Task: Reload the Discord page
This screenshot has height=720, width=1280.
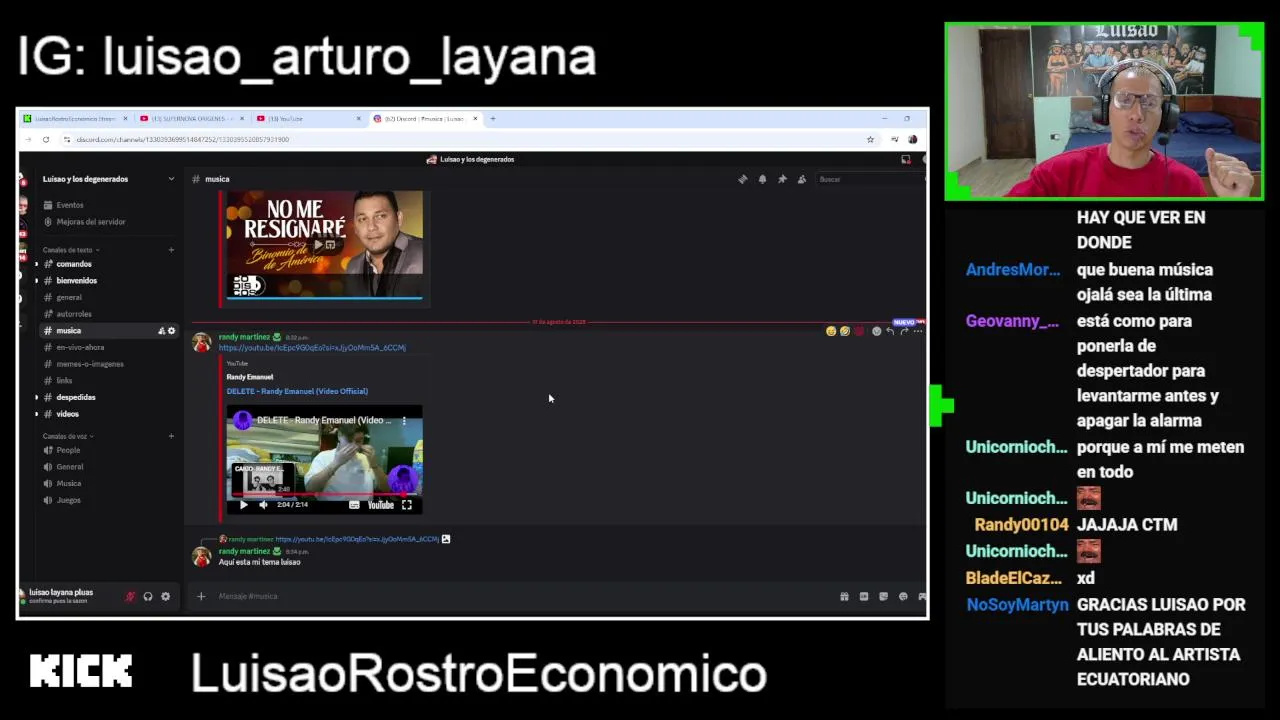Action: [46, 139]
